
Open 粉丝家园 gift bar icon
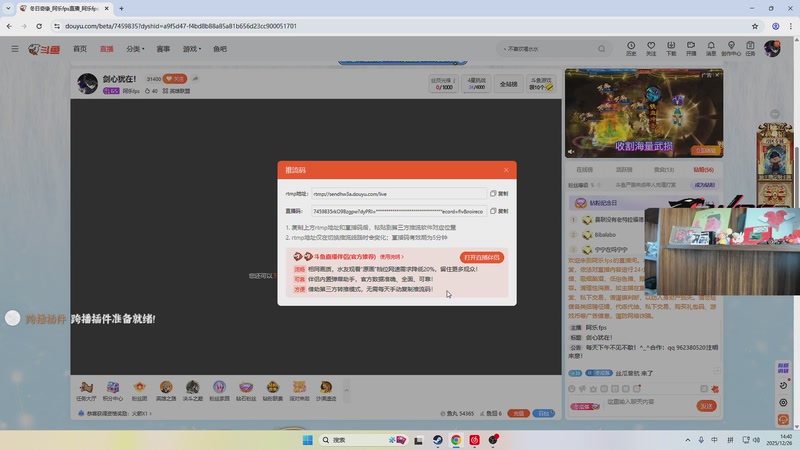(x=219, y=391)
